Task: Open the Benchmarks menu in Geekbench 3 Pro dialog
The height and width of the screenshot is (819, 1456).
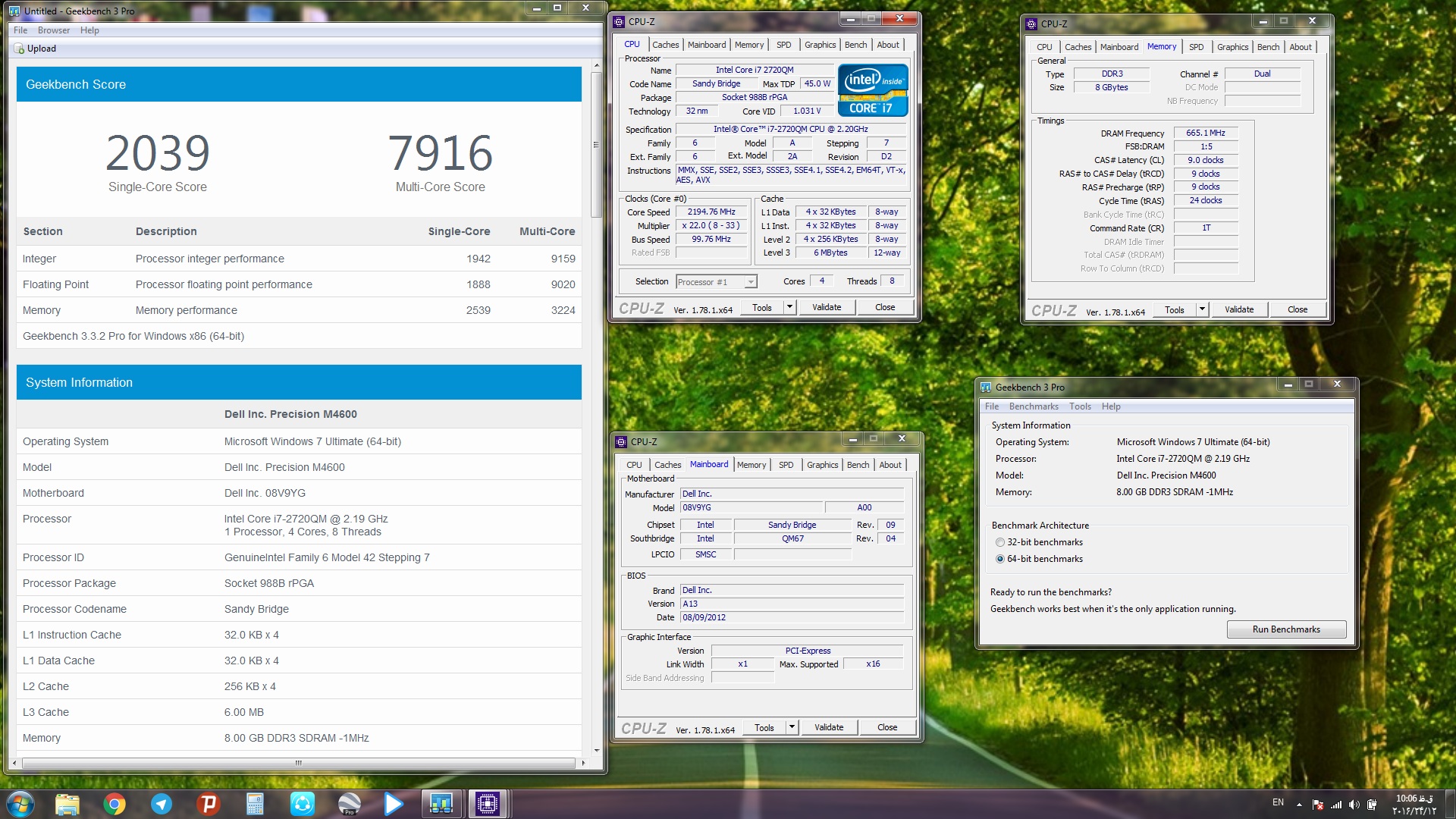Action: 1034,406
